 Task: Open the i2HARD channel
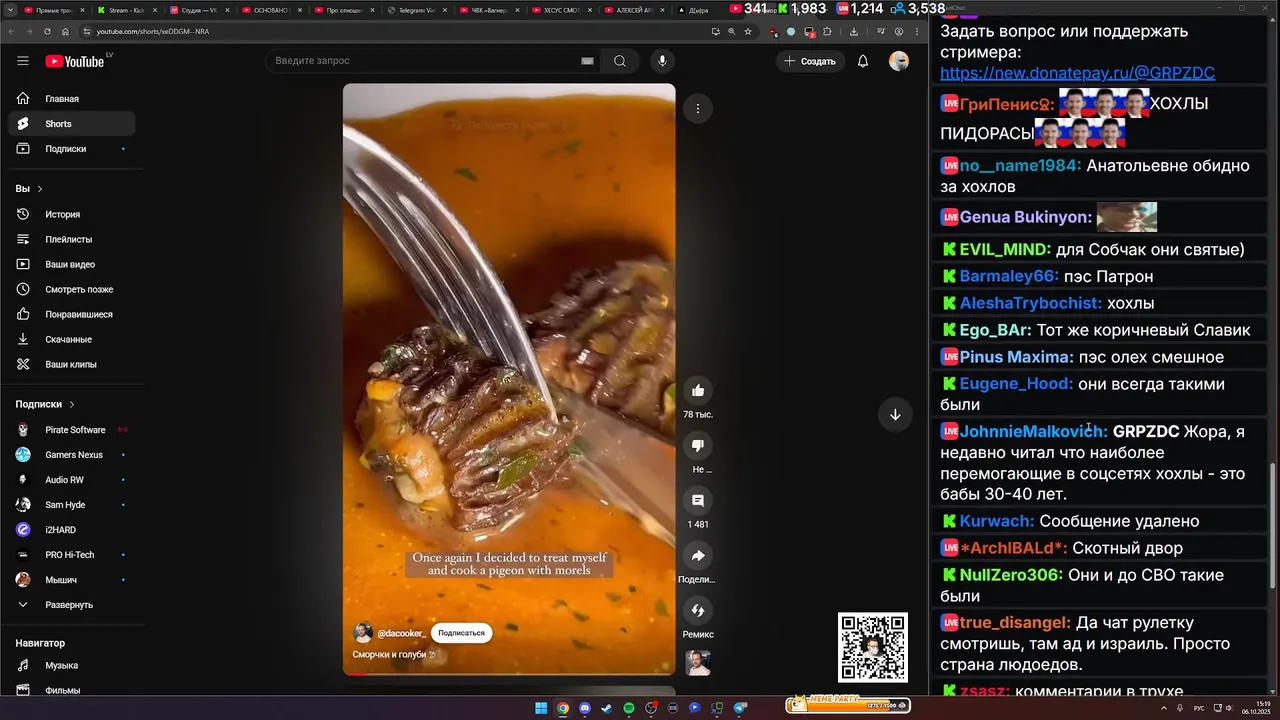coord(71,530)
